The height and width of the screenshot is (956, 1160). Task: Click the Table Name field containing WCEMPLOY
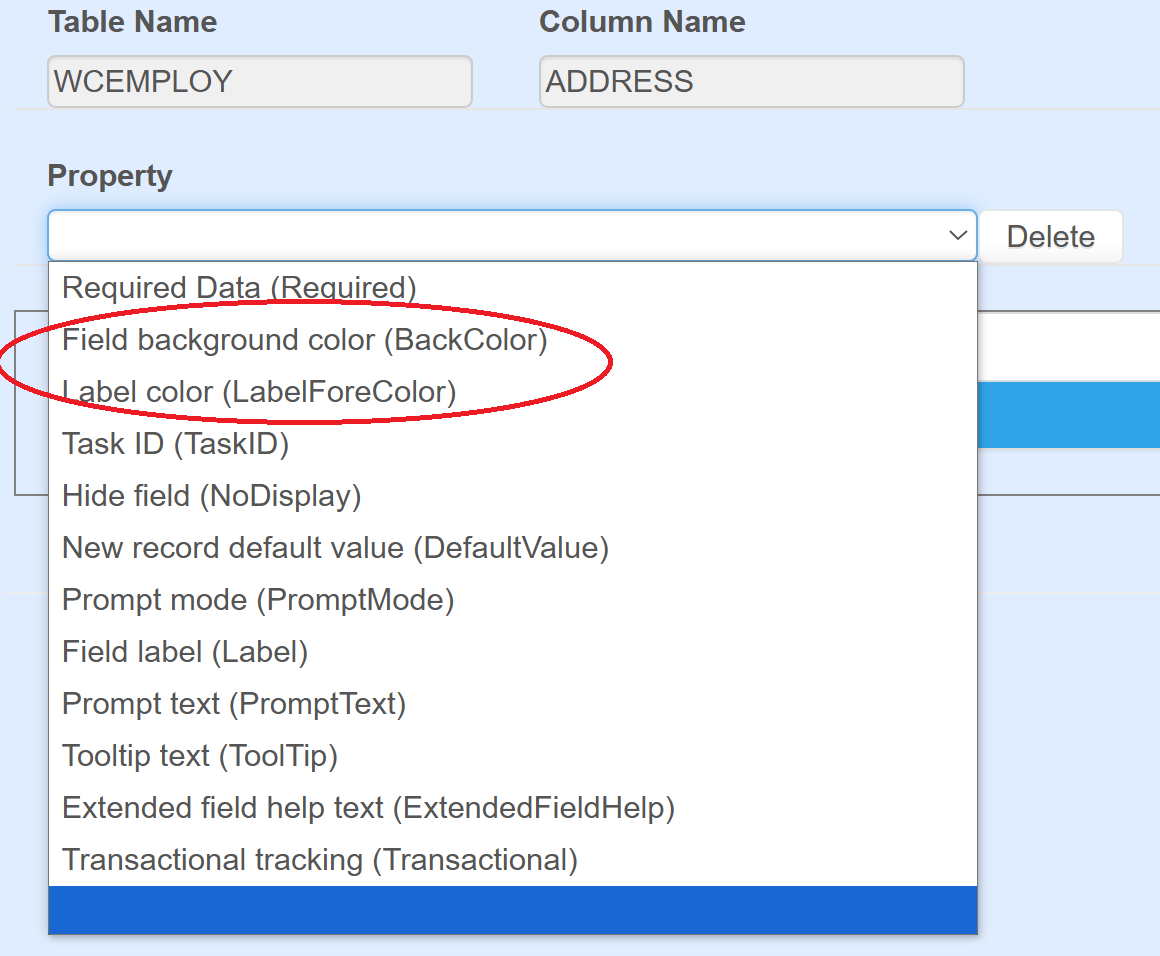259,82
